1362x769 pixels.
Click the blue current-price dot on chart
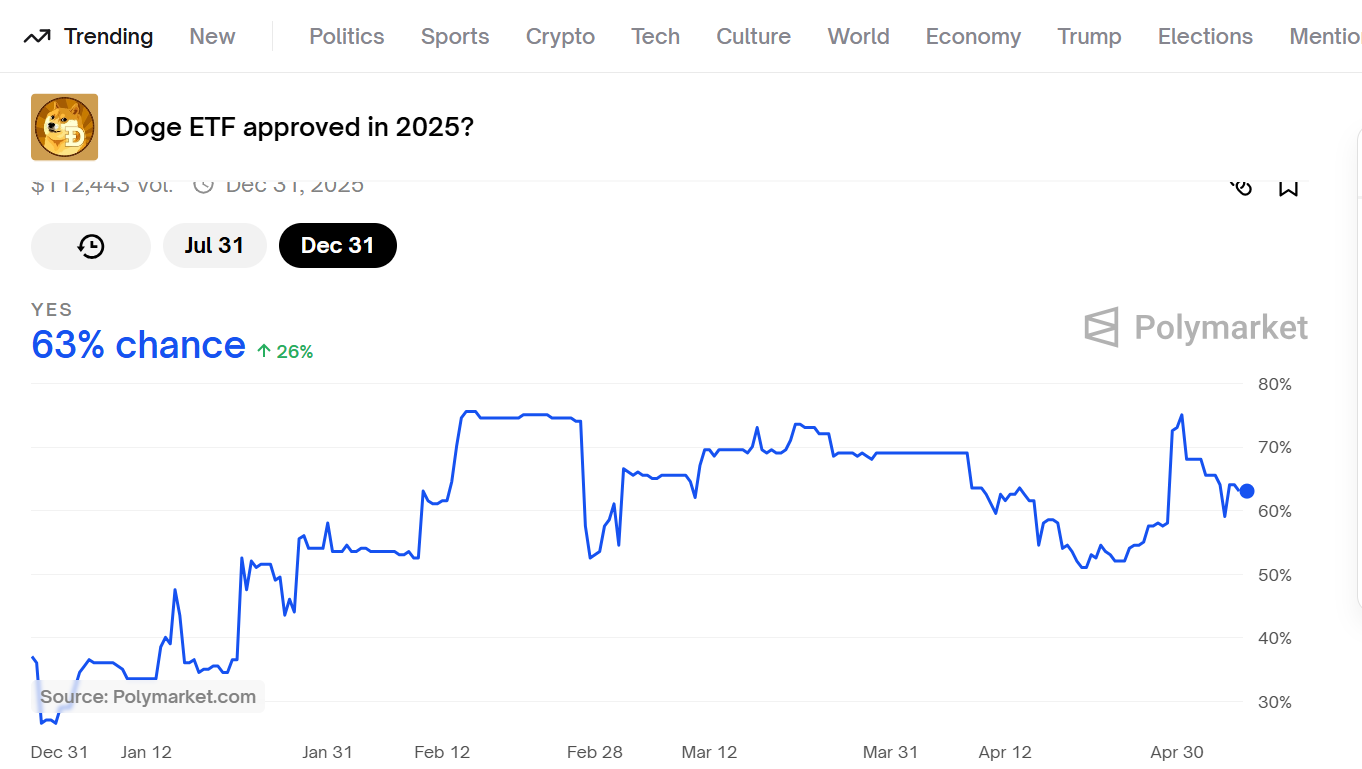coord(1247,491)
